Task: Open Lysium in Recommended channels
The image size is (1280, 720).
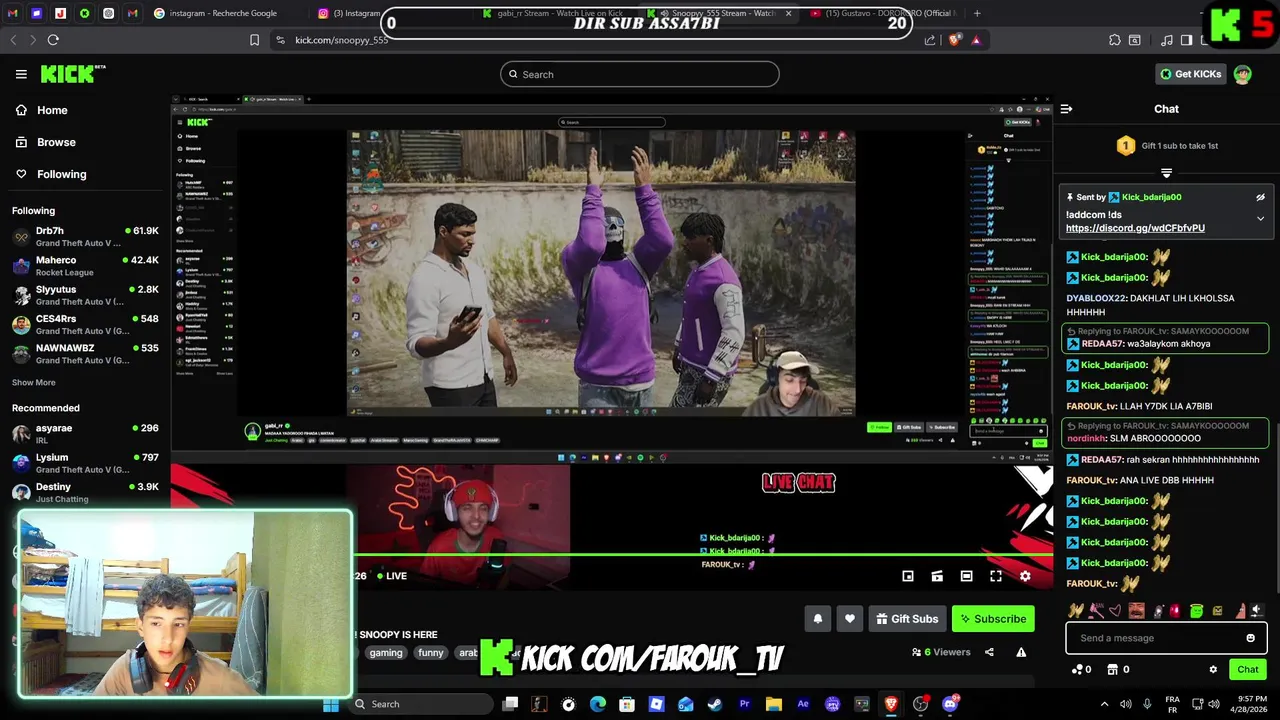Action: tap(85, 463)
